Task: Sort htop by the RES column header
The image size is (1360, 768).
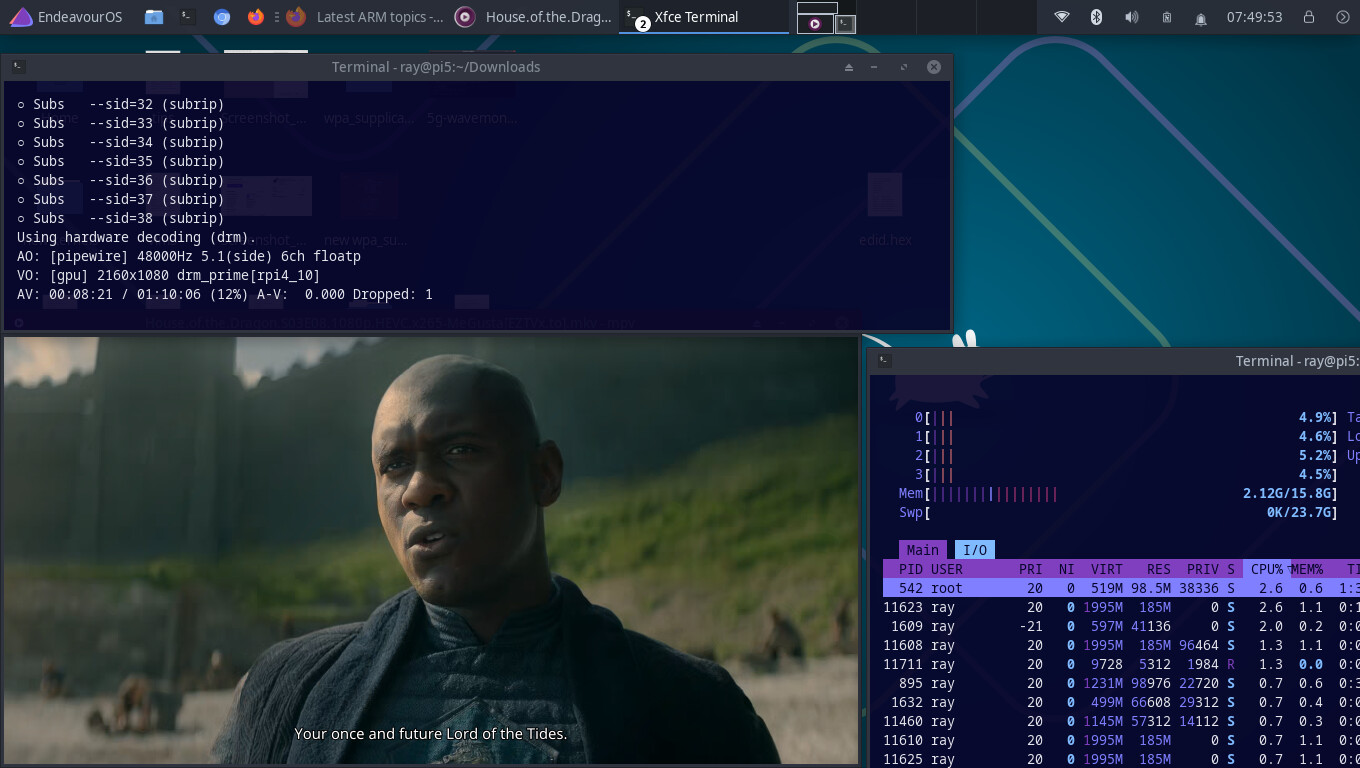Action: [x=1158, y=569]
